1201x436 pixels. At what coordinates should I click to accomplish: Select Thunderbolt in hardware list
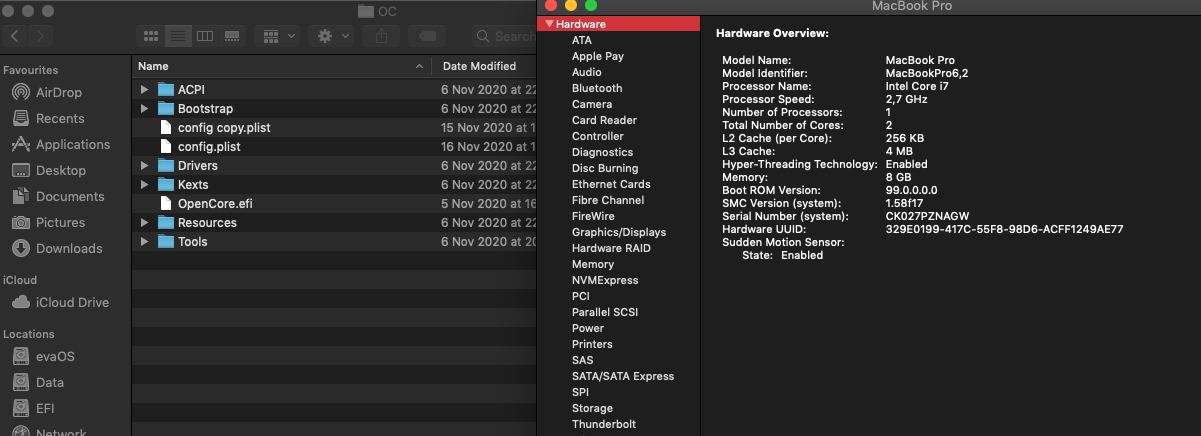click(604, 424)
